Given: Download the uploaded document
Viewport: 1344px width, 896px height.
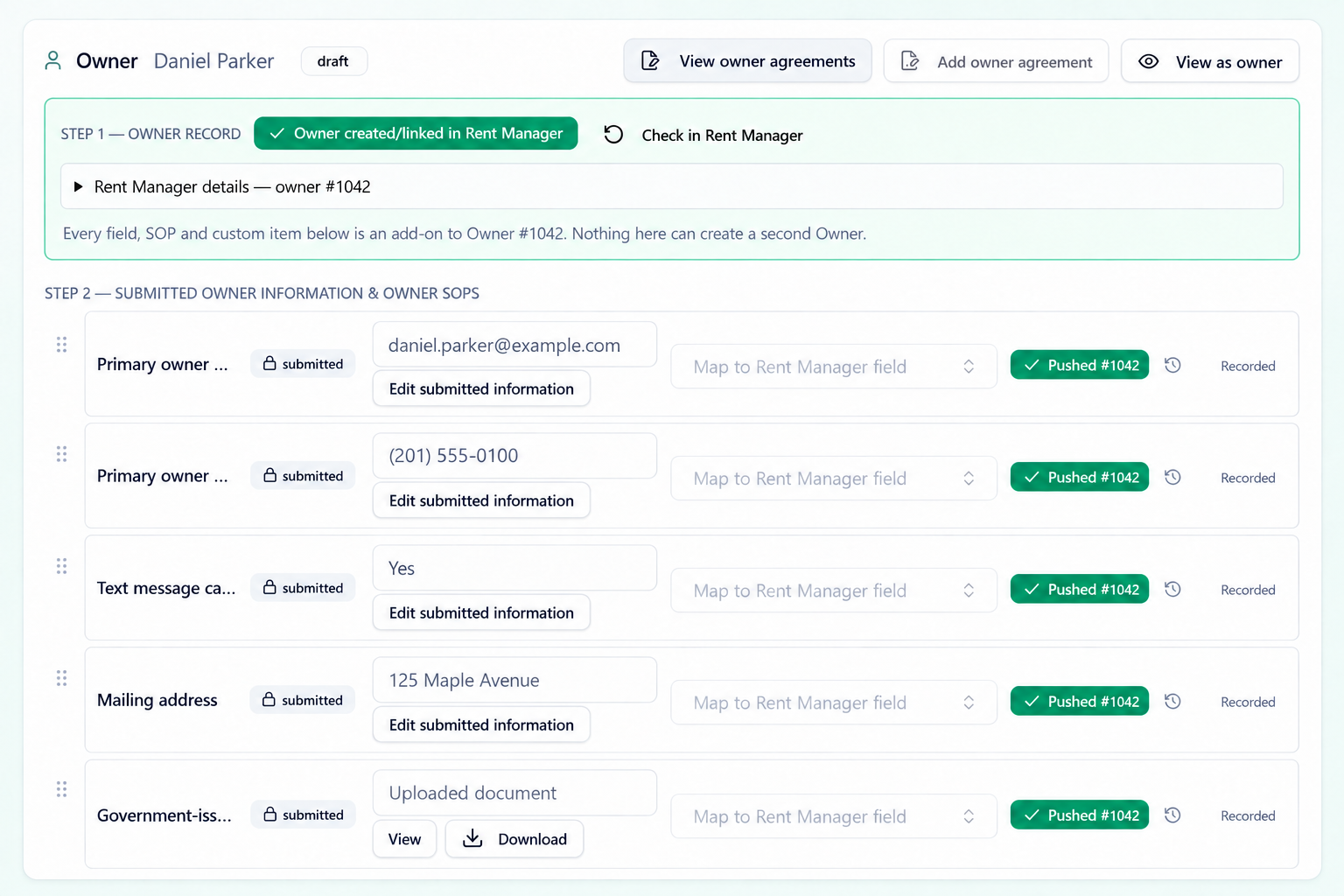Looking at the screenshot, I should click(514, 839).
